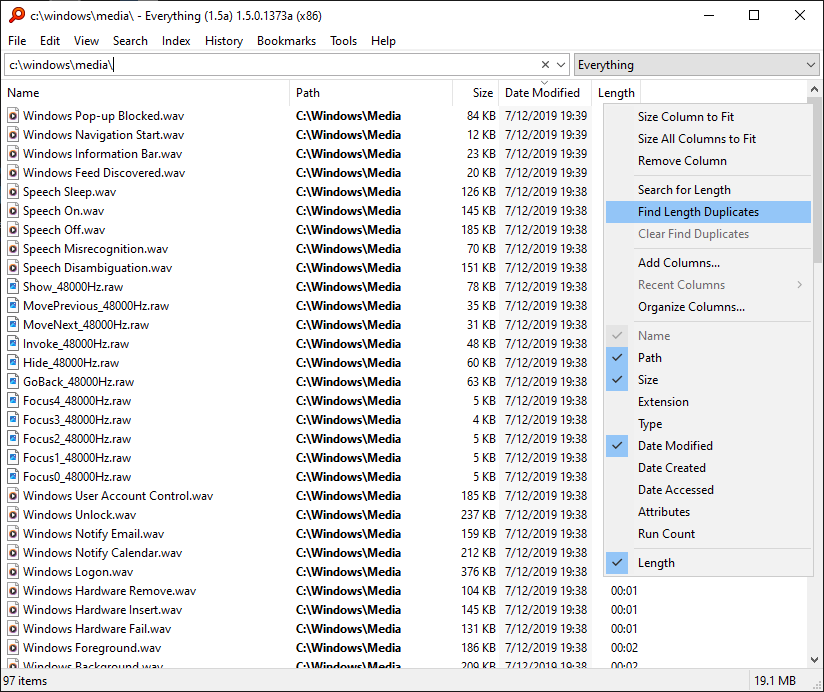This screenshot has width=824, height=692.
Task: Choose Size Column to Fit
Action: point(708,117)
